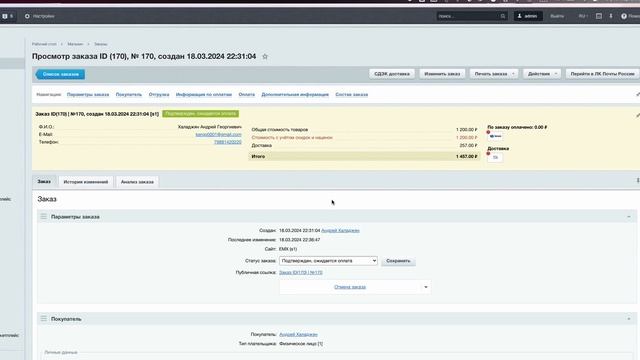640x360 pixels.
Task: Click green status label in order summary
Action: [200, 114]
